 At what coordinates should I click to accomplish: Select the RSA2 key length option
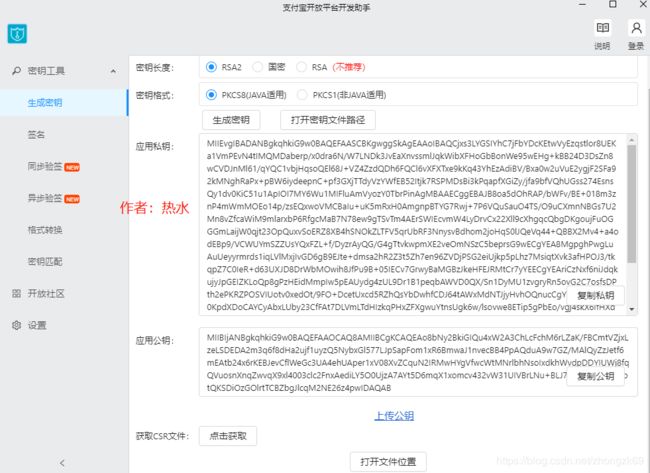(211, 67)
